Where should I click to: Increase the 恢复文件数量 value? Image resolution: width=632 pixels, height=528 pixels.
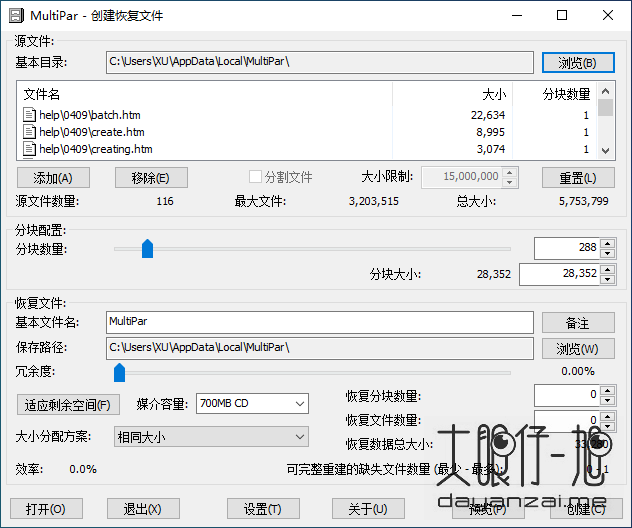coord(607,416)
